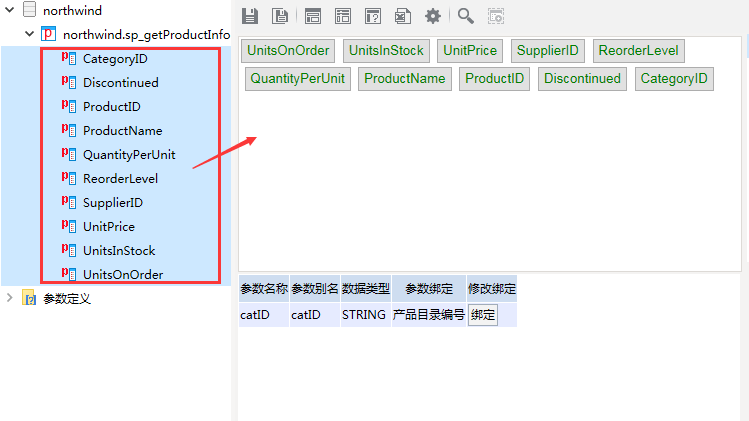The image size is (749, 421).
Task: Click the field icon next to CategoryID
Action: click(x=69, y=58)
